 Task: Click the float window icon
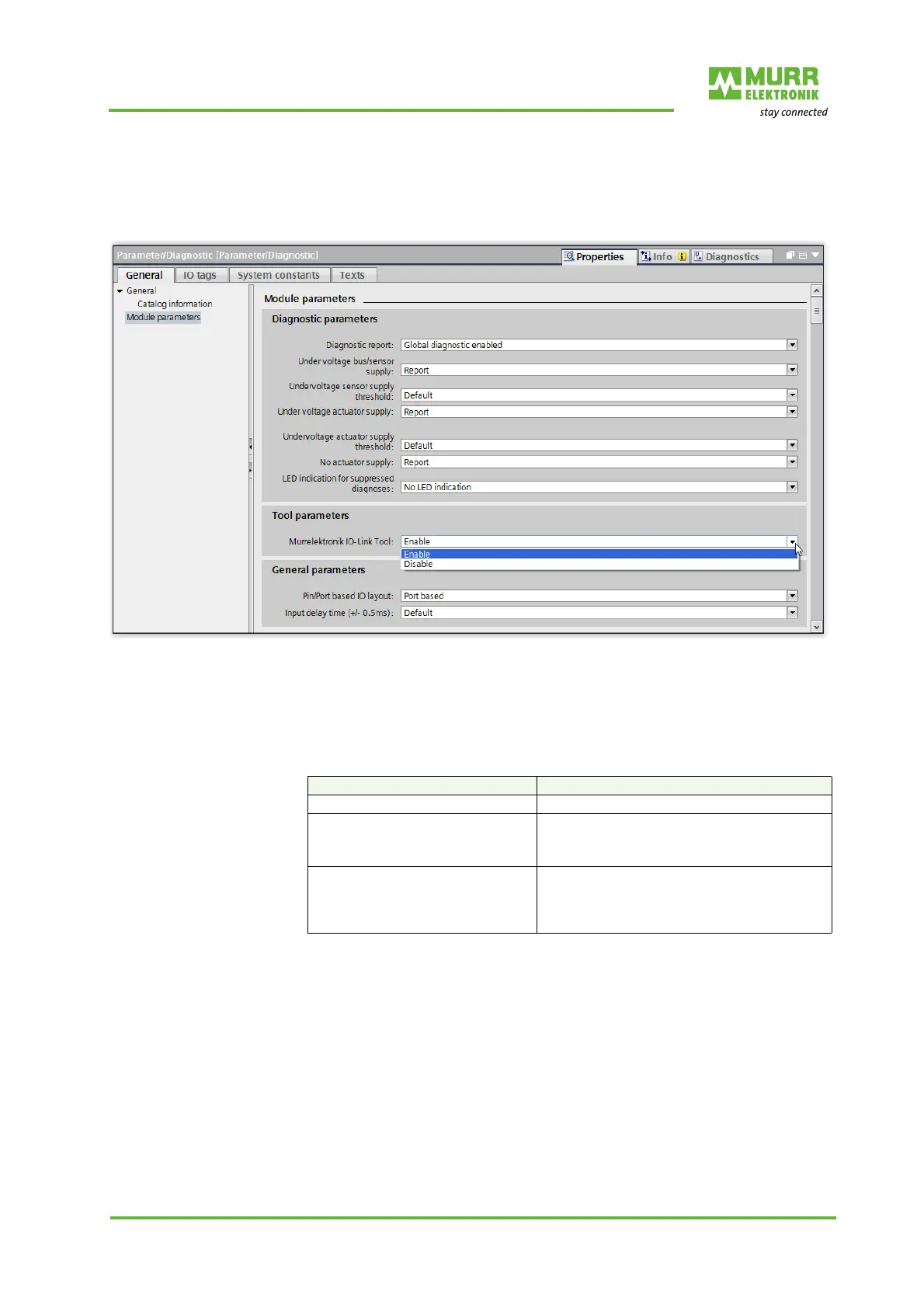click(x=790, y=255)
